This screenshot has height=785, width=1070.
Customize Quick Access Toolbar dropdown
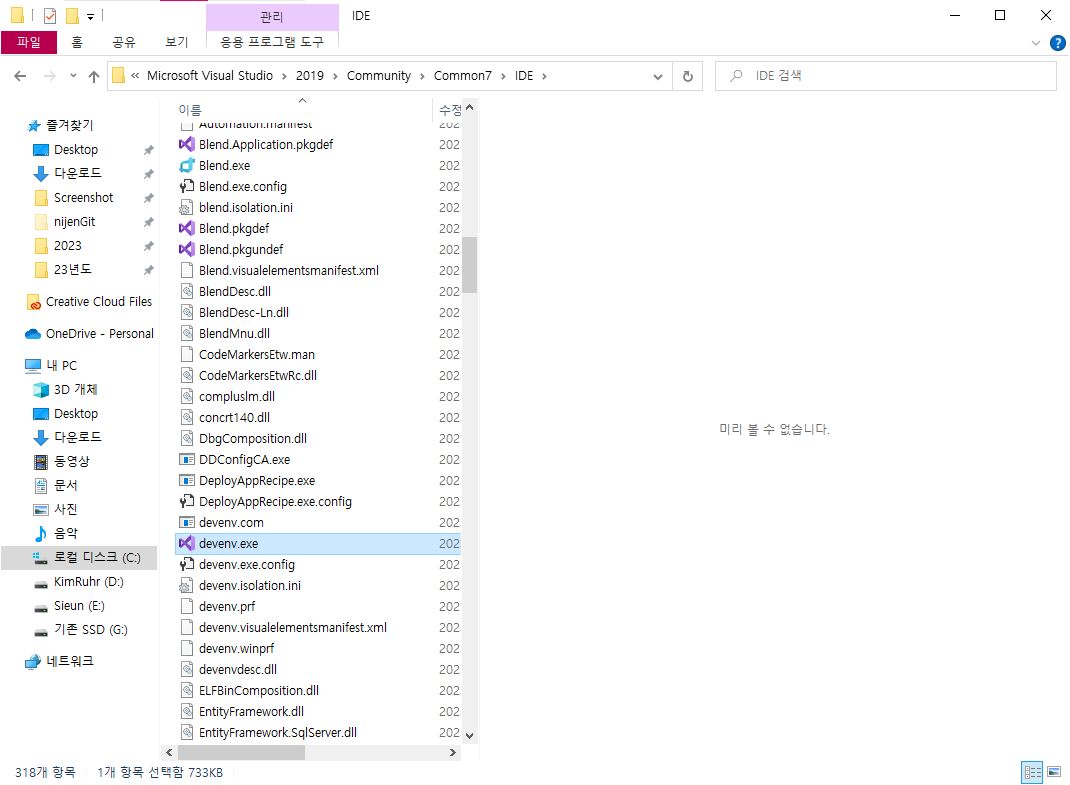[x=90, y=16]
